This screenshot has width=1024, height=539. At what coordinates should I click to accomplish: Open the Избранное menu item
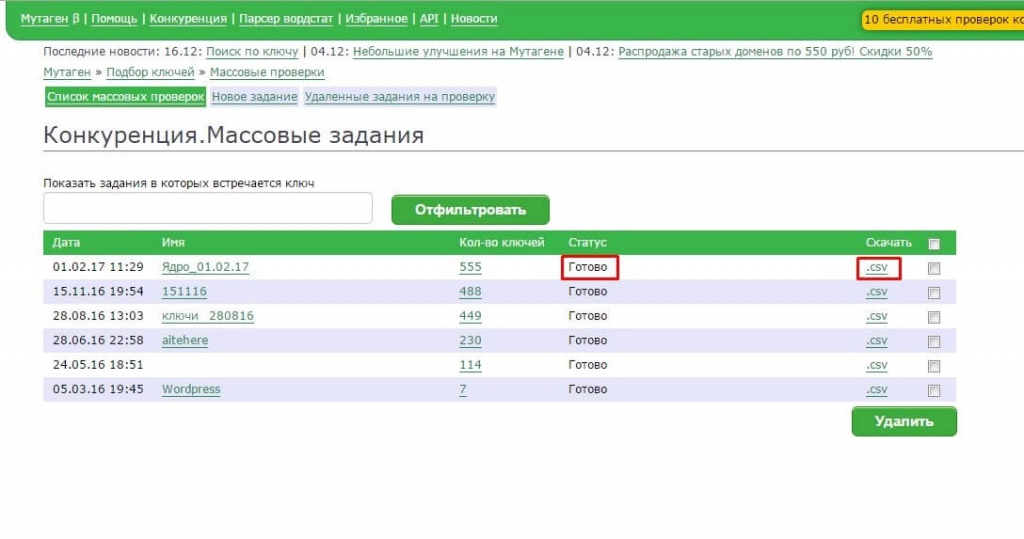coord(378,19)
